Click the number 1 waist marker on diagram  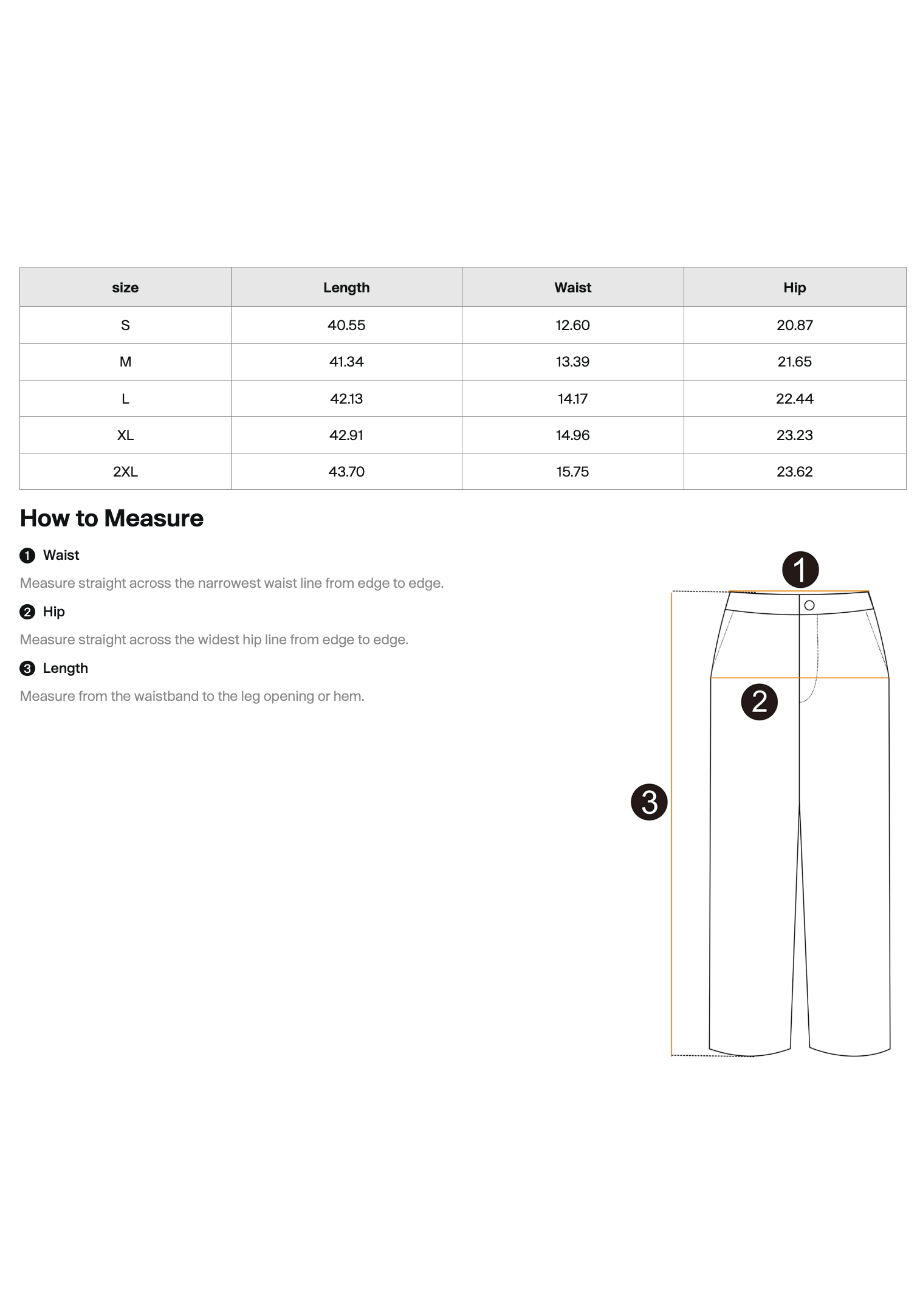800,570
